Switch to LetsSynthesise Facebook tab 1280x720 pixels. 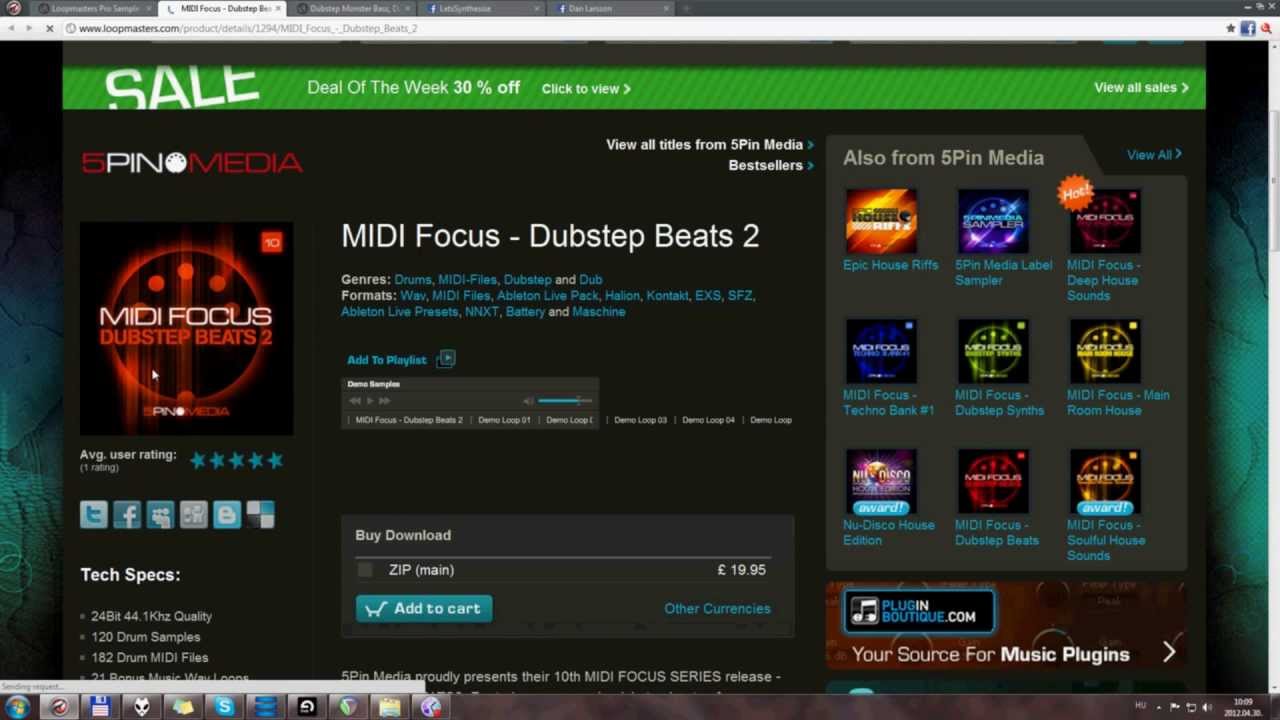478,8
